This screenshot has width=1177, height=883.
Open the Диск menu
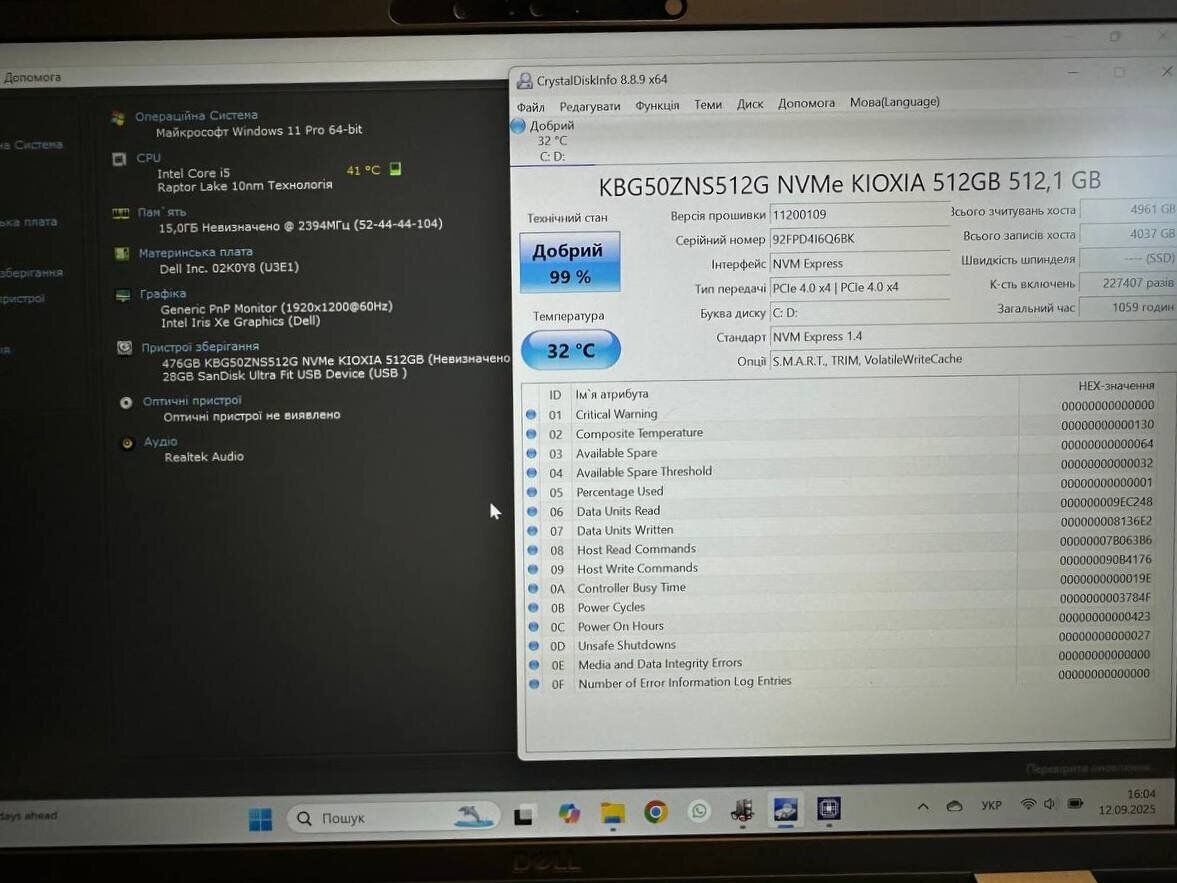pyautogui.click(x=750, y=104)
